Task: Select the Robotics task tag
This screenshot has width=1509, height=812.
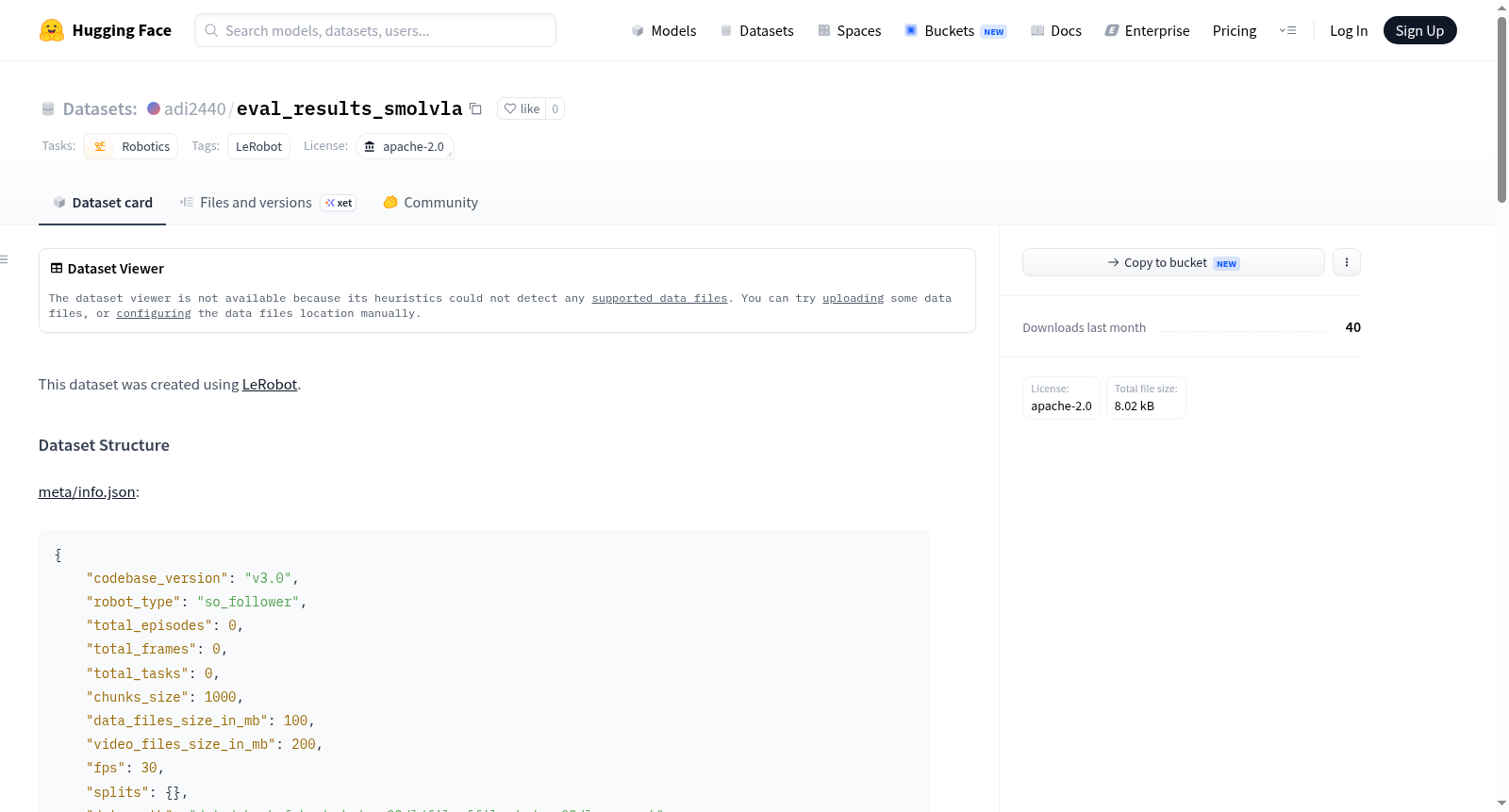Action: click(x=131, y=146)
